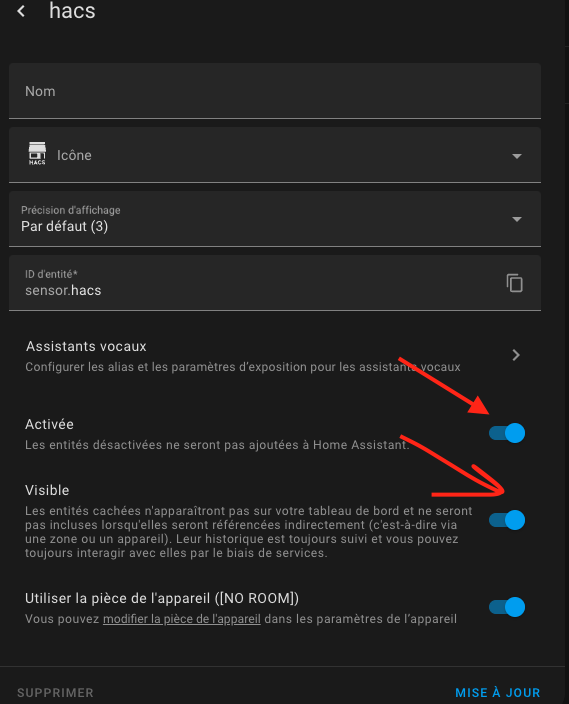Screen dimensions: 569x704
Task: Disable Utiliser la pièce de l'appareil
Action: [507, 607]
